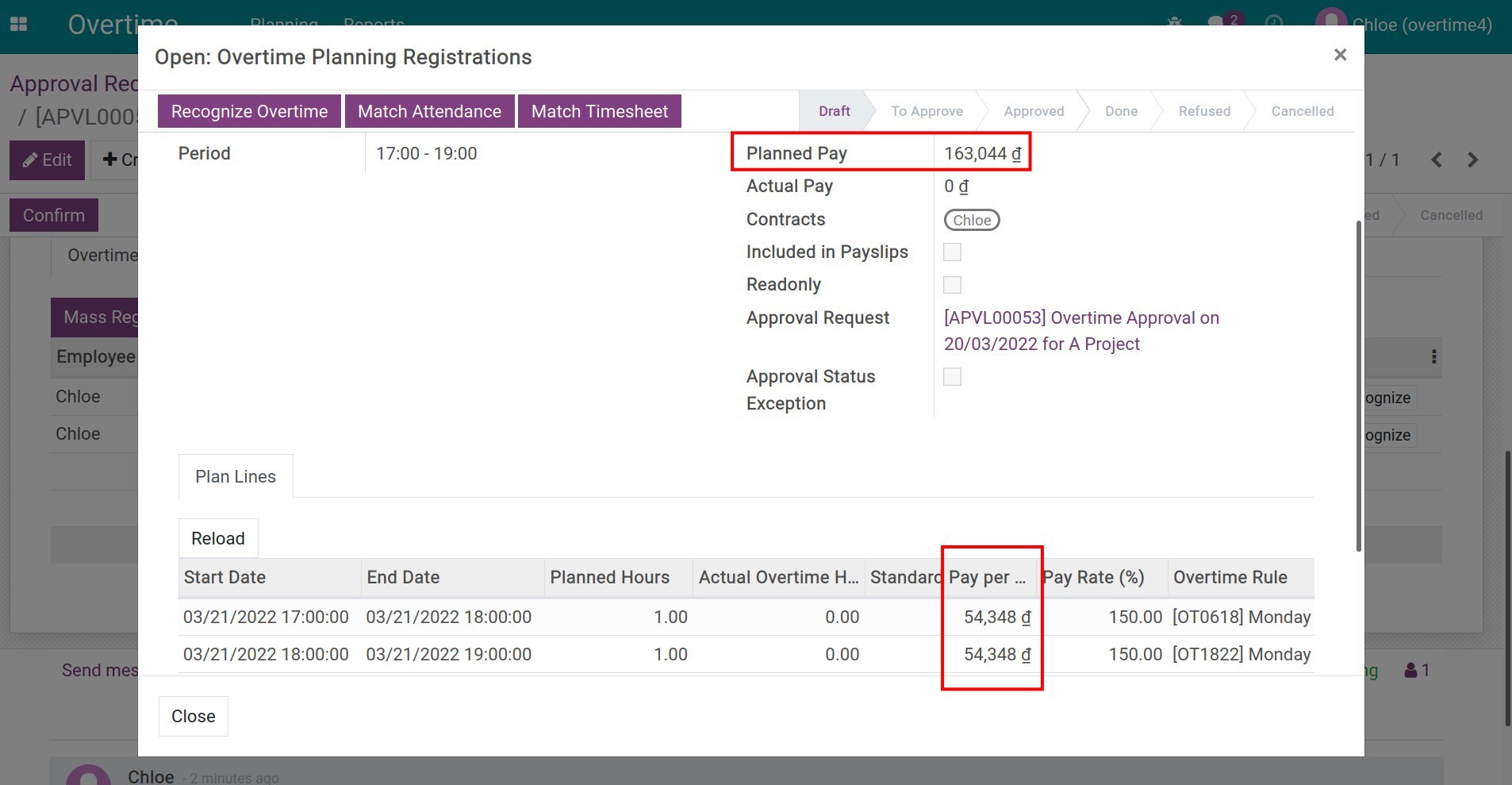Open the apps grid menu icon

click(18, 24)
